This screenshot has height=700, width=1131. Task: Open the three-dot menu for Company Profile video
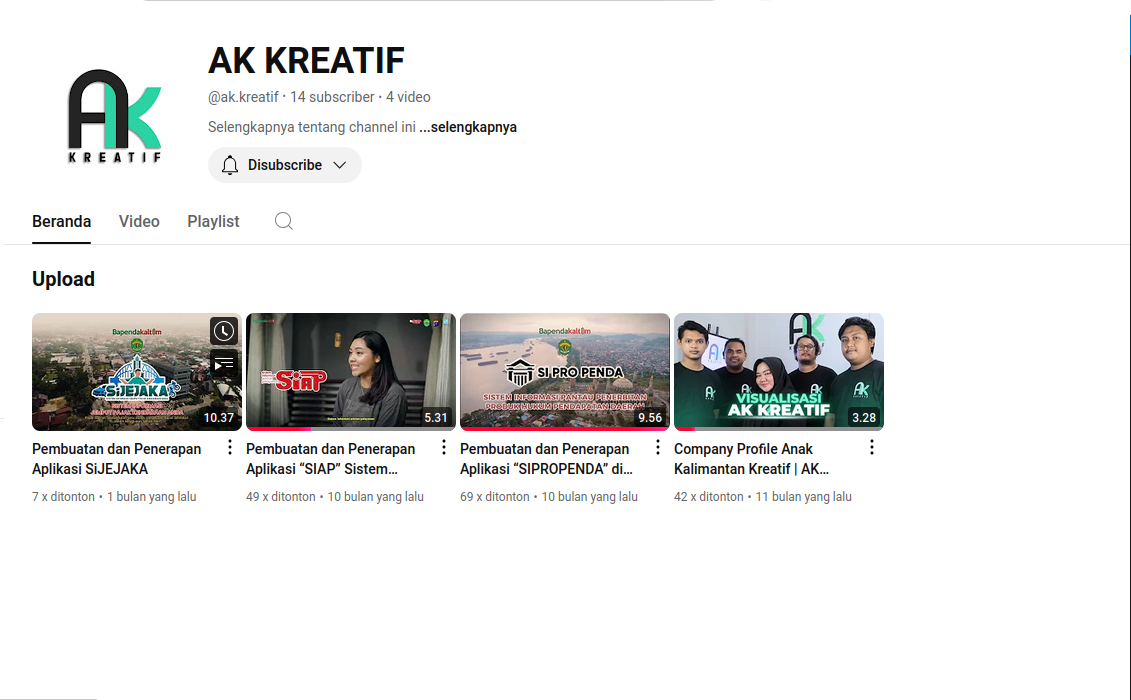(x=871, y=446)
